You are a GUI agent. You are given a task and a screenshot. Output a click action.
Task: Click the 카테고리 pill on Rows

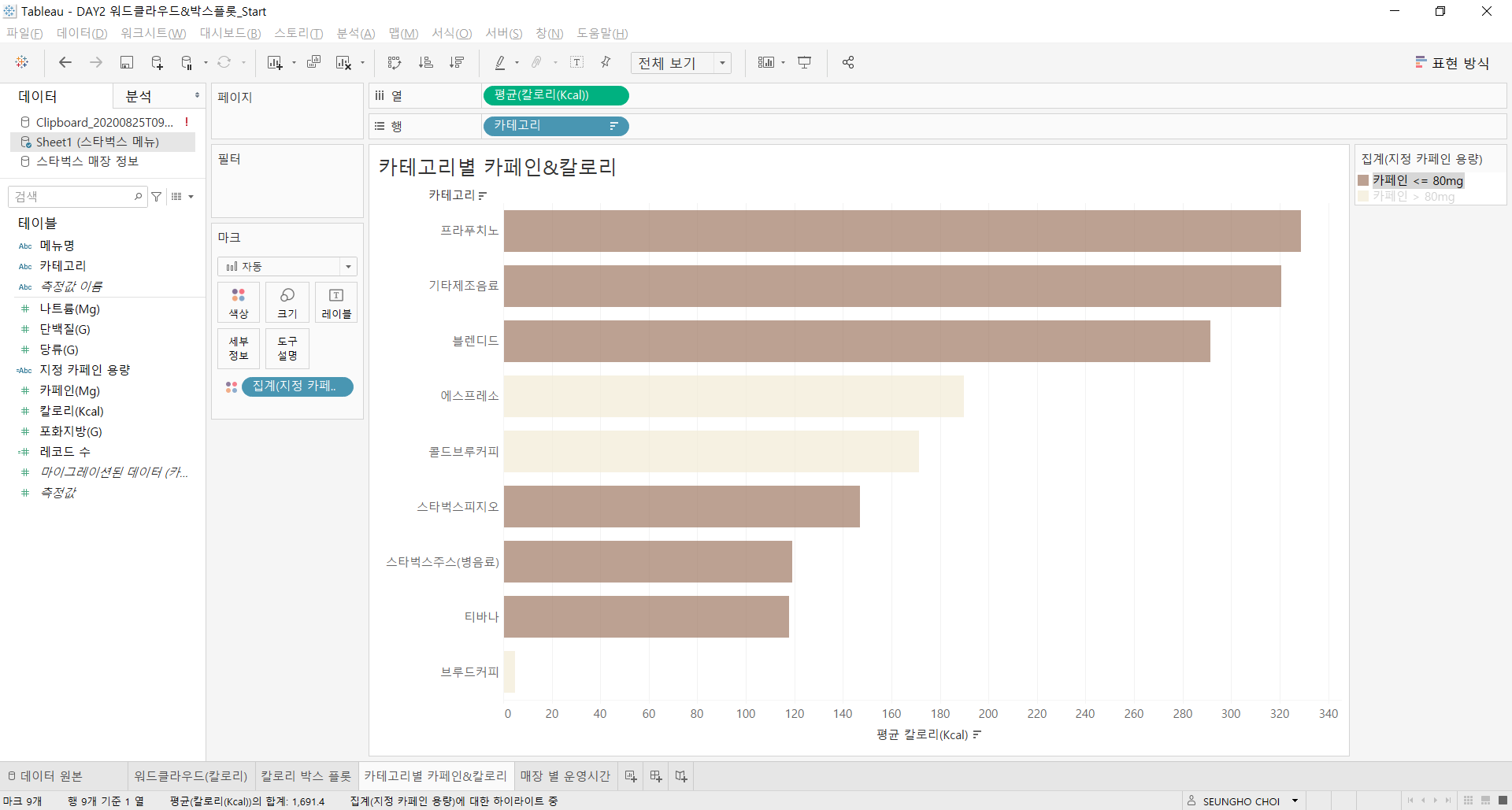click(x=555, y=126)
